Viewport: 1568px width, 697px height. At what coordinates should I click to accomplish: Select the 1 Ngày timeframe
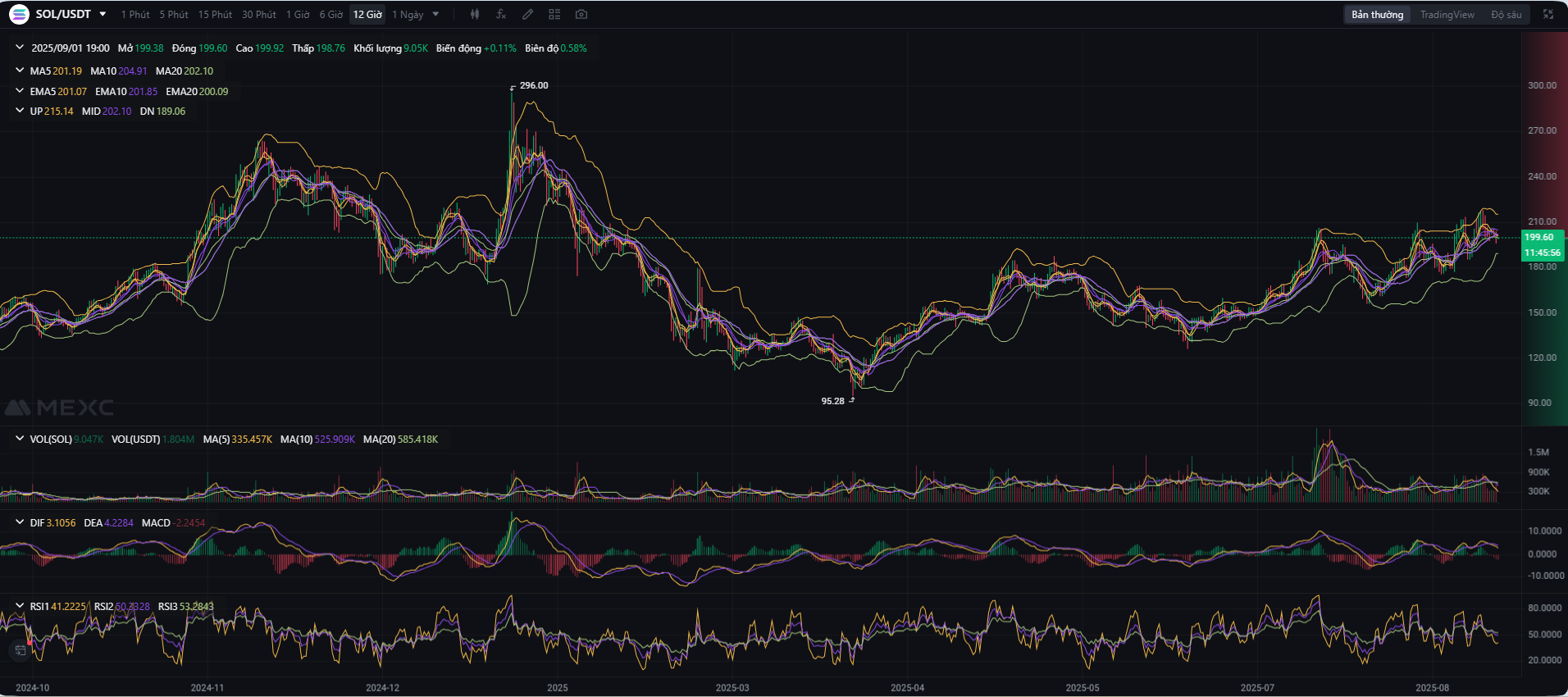tap(408, 14)
